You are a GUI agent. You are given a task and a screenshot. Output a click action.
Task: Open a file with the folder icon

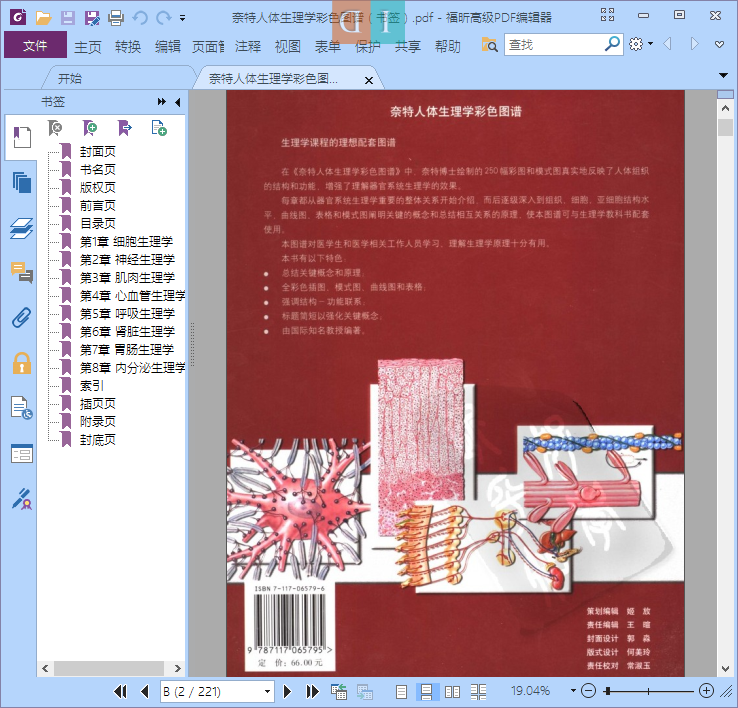coord(43,18)
